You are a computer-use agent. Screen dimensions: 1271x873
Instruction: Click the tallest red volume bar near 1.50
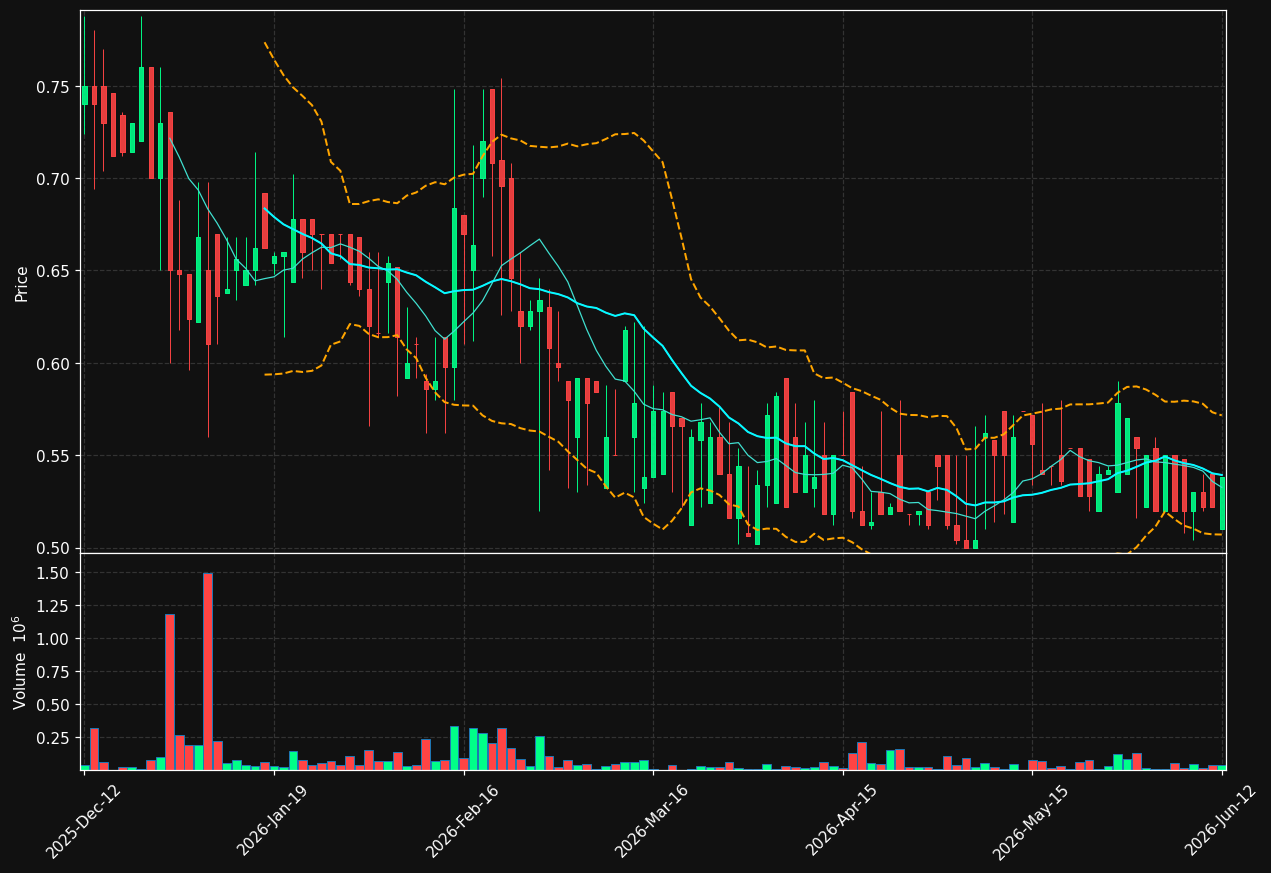(x=208, y=671)
